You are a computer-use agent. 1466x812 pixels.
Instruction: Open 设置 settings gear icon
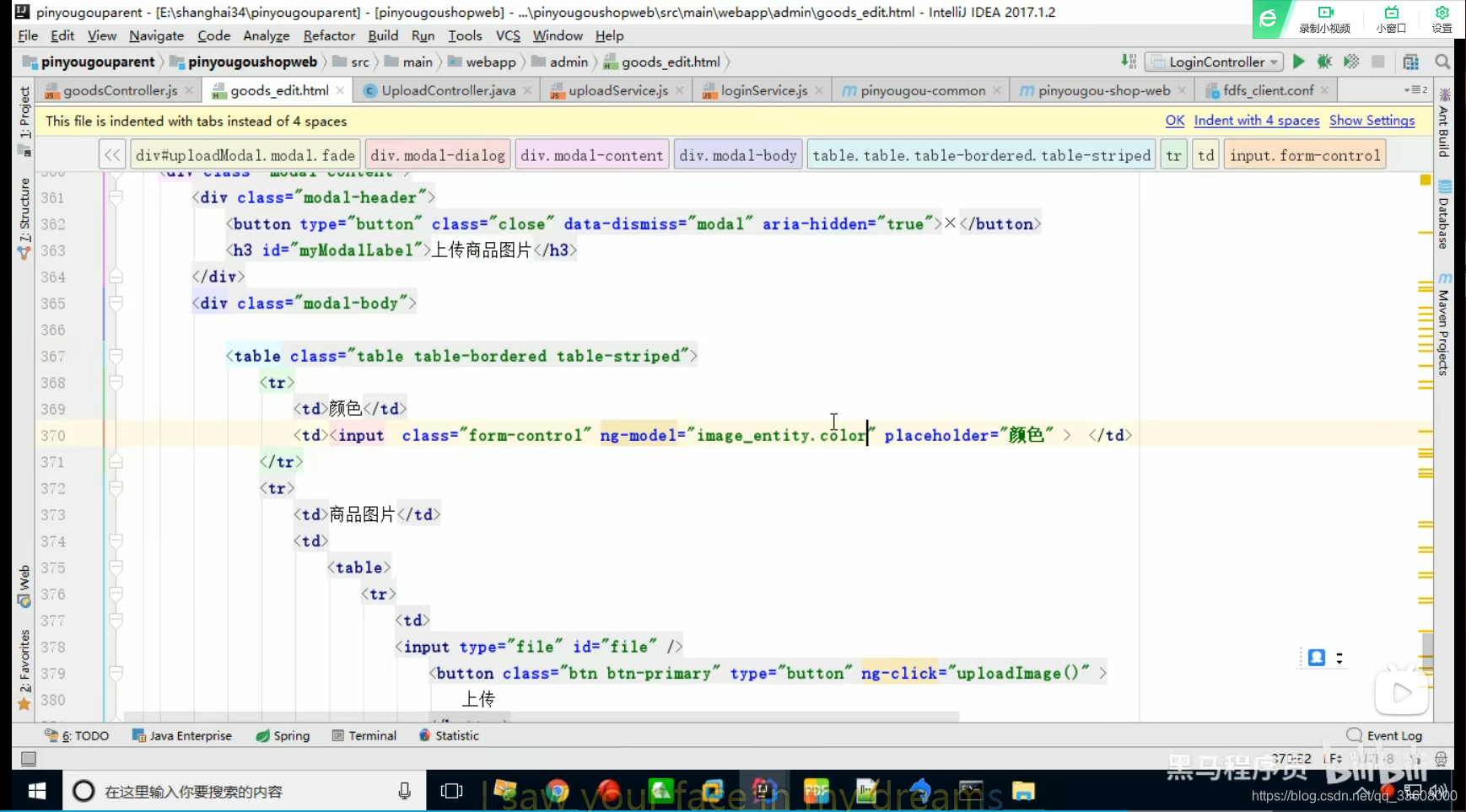1442,19
